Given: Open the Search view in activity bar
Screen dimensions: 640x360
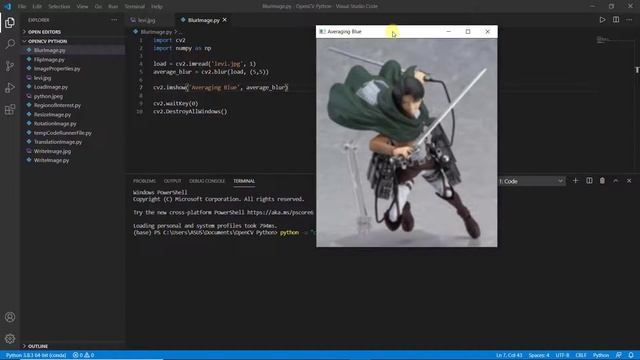Looking at the screenshot, I should [x=10, y=44].
